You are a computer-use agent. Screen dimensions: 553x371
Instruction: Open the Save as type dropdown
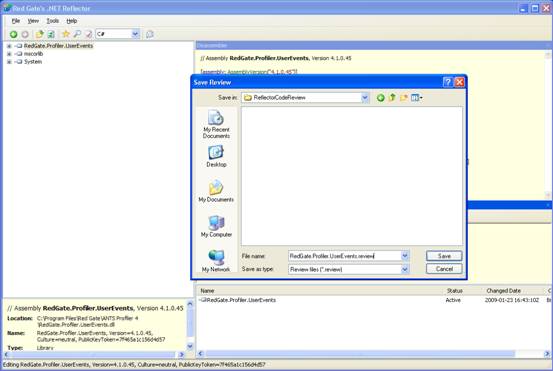(405, 269)
